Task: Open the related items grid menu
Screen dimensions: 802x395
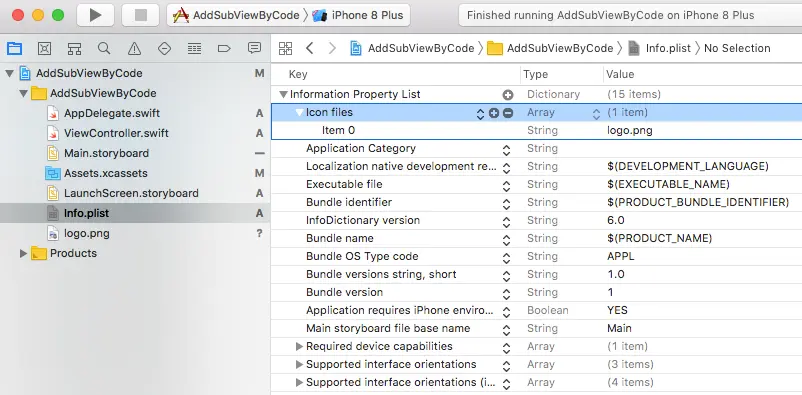Action: click(285, 49)
